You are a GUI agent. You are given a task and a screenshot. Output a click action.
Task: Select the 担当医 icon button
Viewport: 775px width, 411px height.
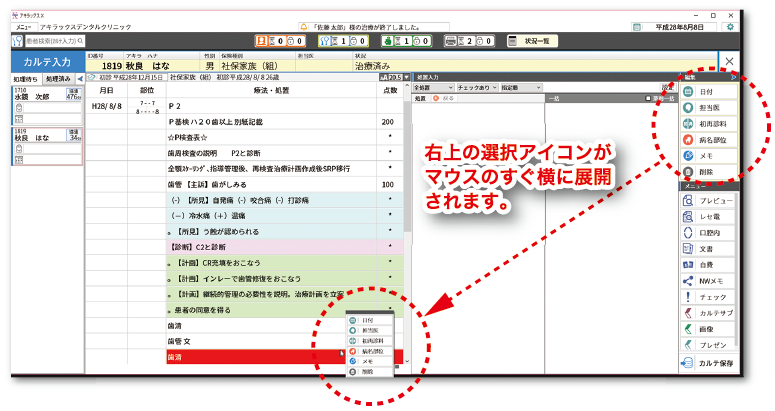tap(710, 109)
